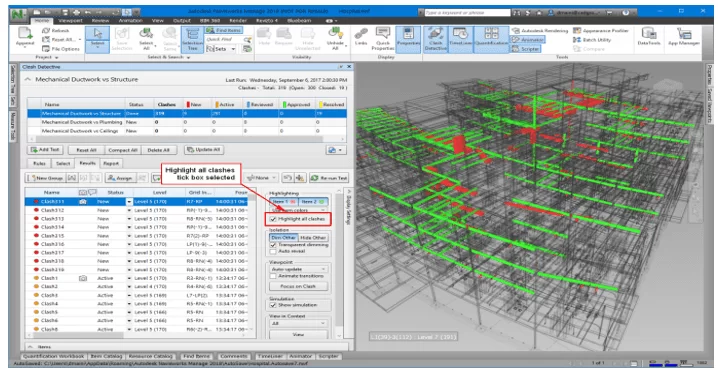Click the Delete All button

tap(158, 150)
